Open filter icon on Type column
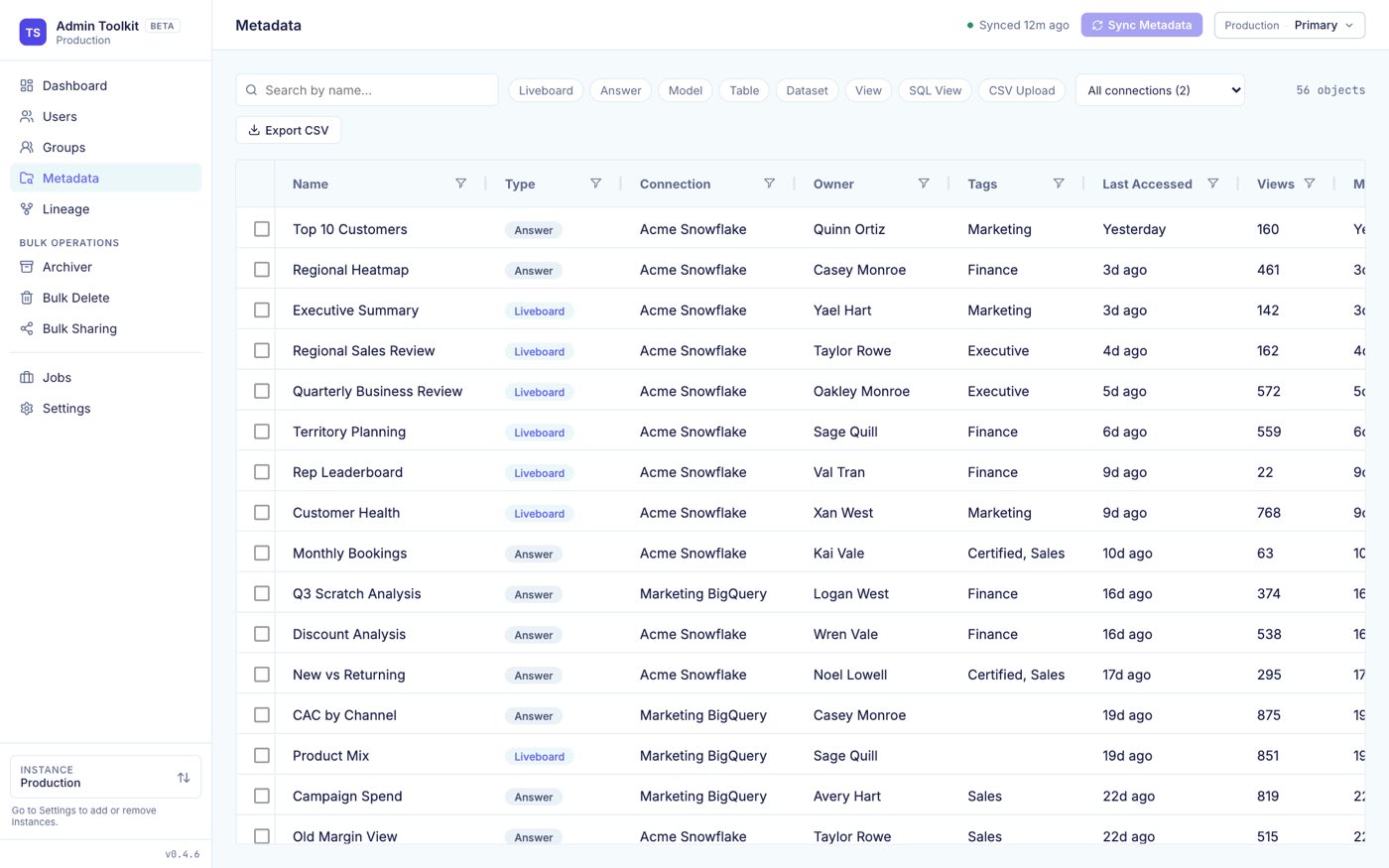Image resolution: width=1389 pixels, height=868 pixels. point(595,184)
